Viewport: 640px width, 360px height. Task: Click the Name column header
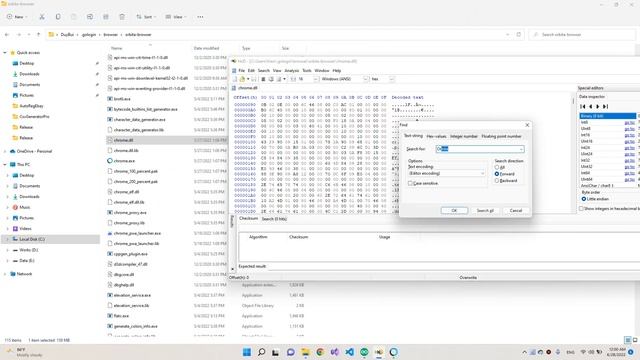pos(117,48)
